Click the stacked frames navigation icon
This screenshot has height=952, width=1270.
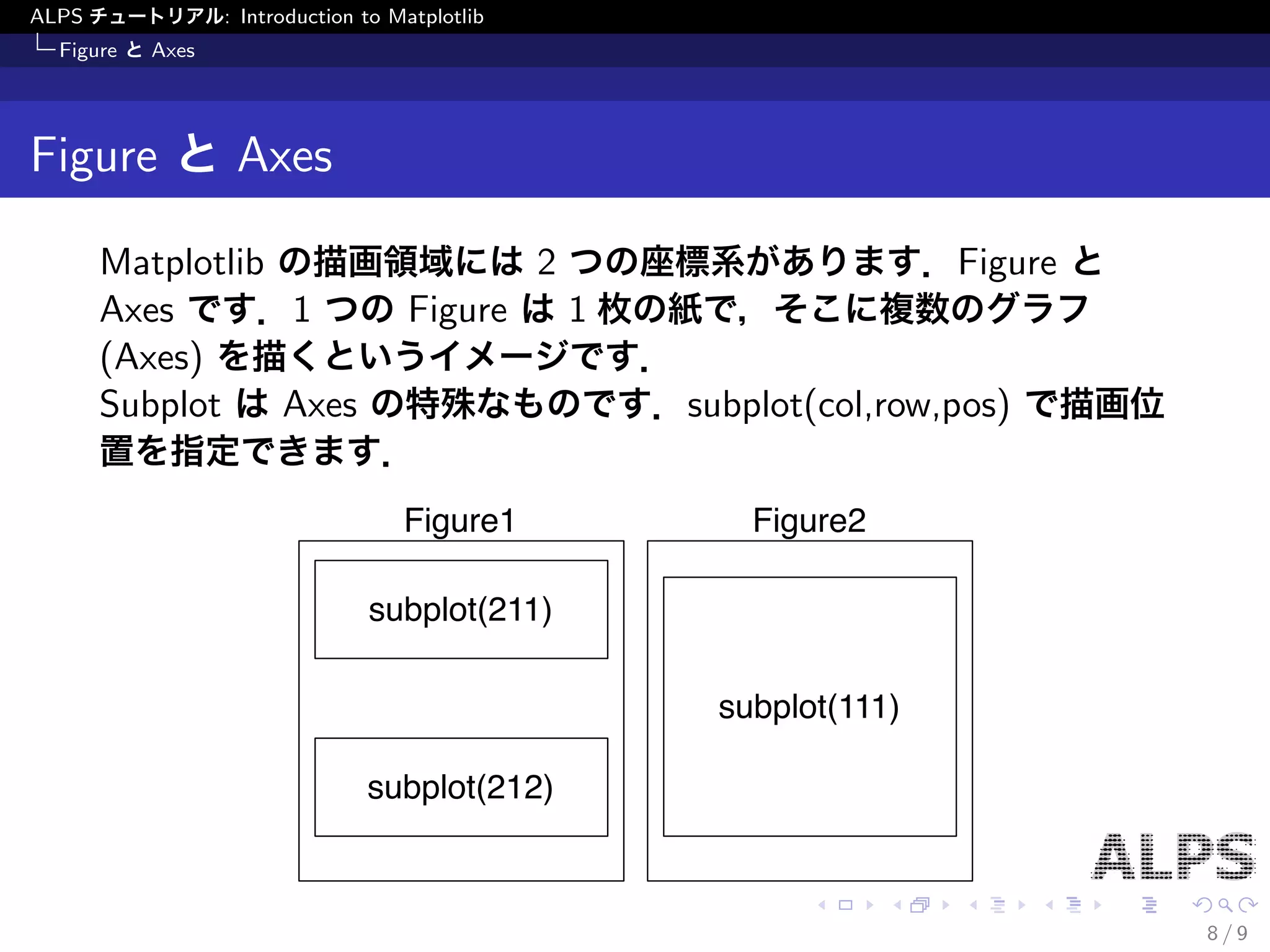click(920, 905)
